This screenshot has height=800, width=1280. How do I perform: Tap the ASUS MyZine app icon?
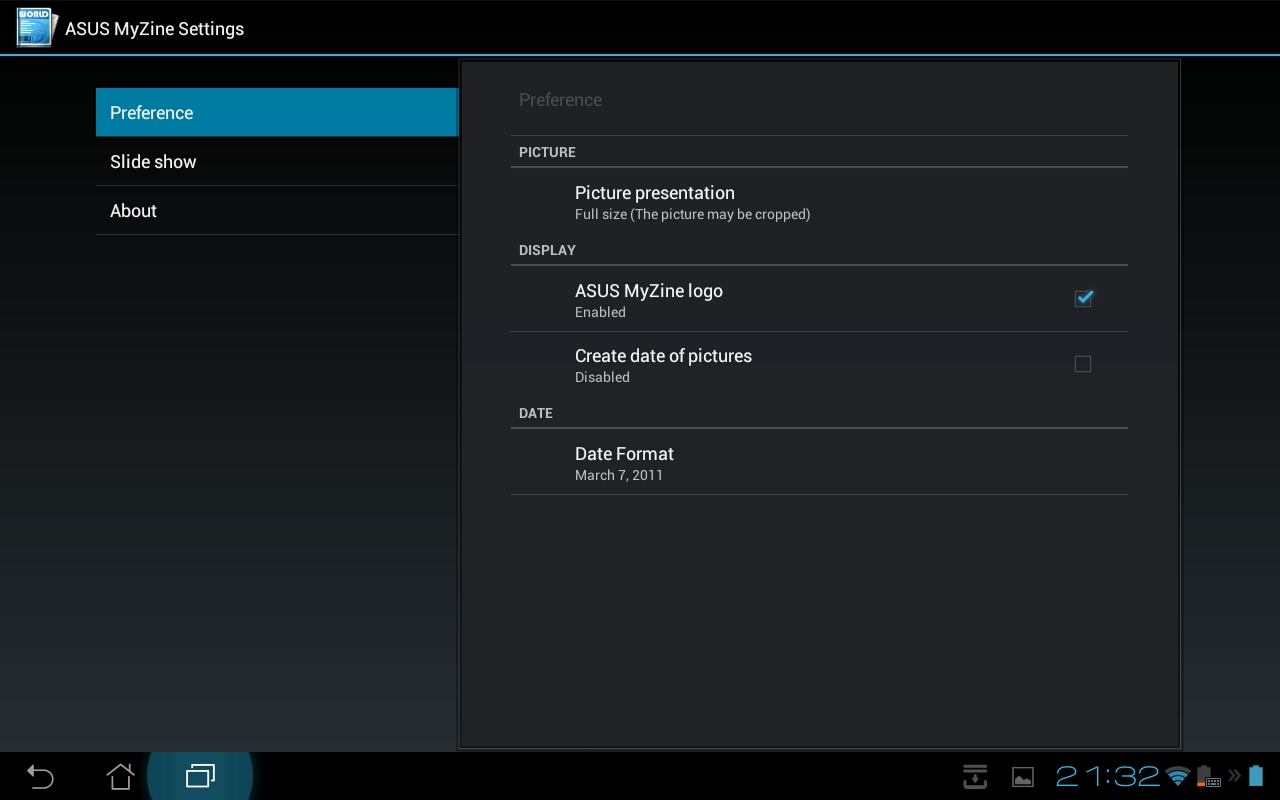point(37,27)
